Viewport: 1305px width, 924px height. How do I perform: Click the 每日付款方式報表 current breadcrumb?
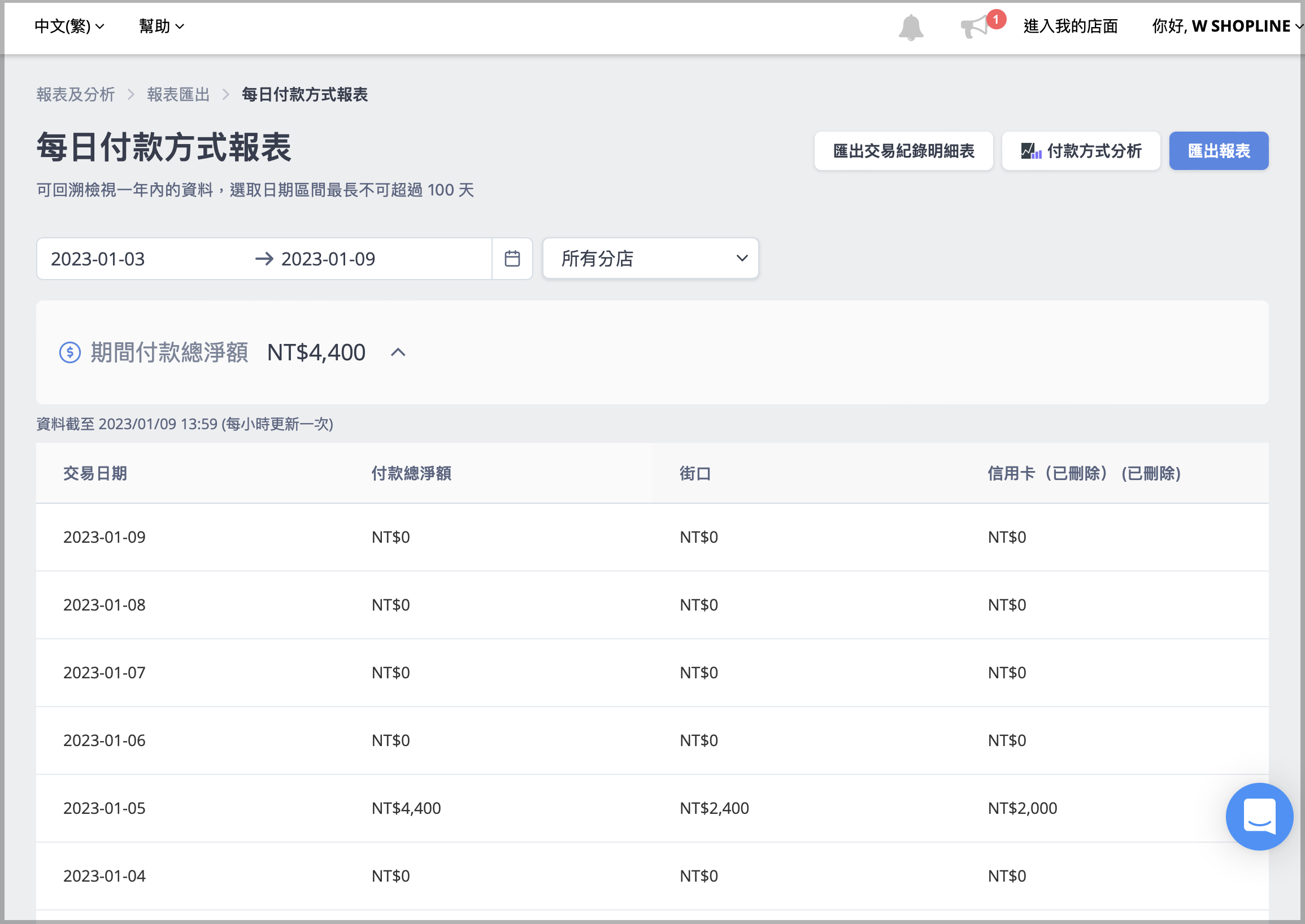pyautogui.click(x=305, y=94)
